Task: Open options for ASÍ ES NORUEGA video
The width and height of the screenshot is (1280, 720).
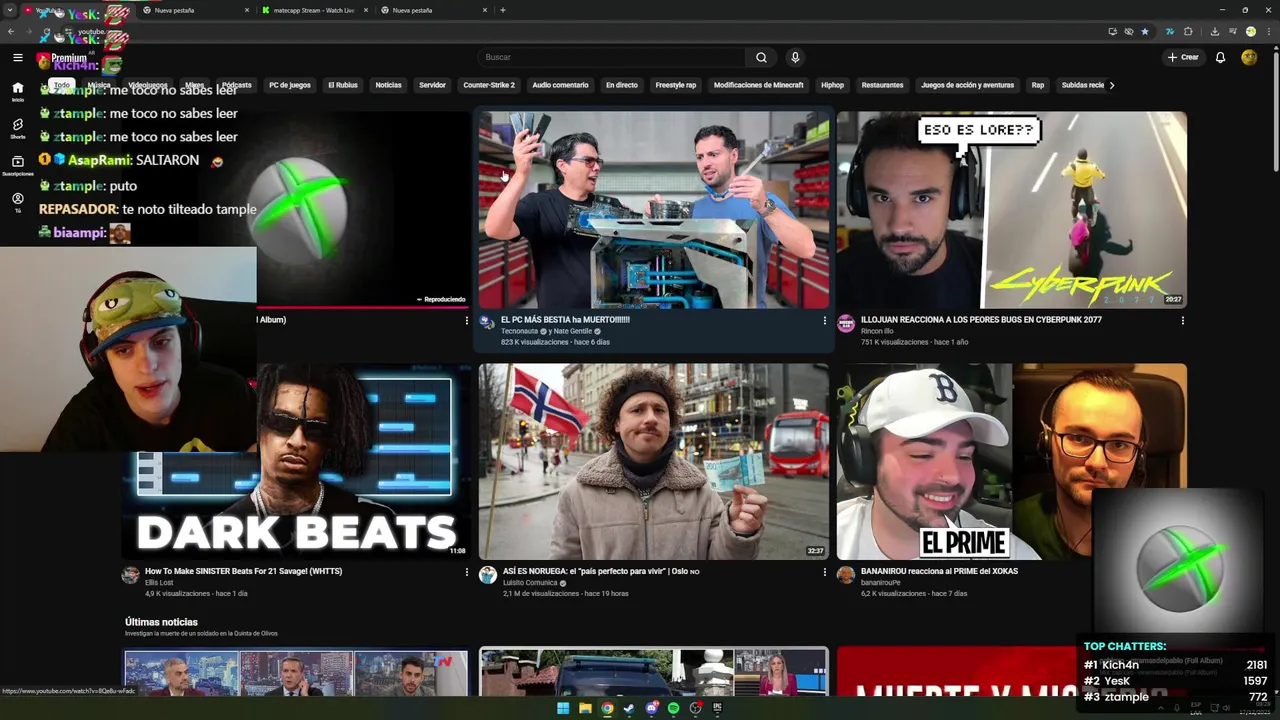Action: [x=824, y=572]
